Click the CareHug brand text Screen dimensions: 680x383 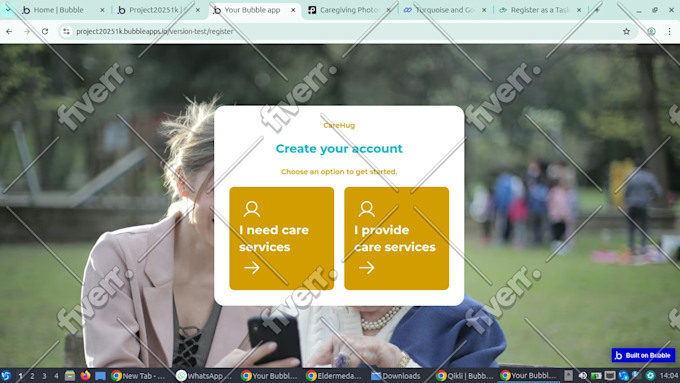point(339,125)
